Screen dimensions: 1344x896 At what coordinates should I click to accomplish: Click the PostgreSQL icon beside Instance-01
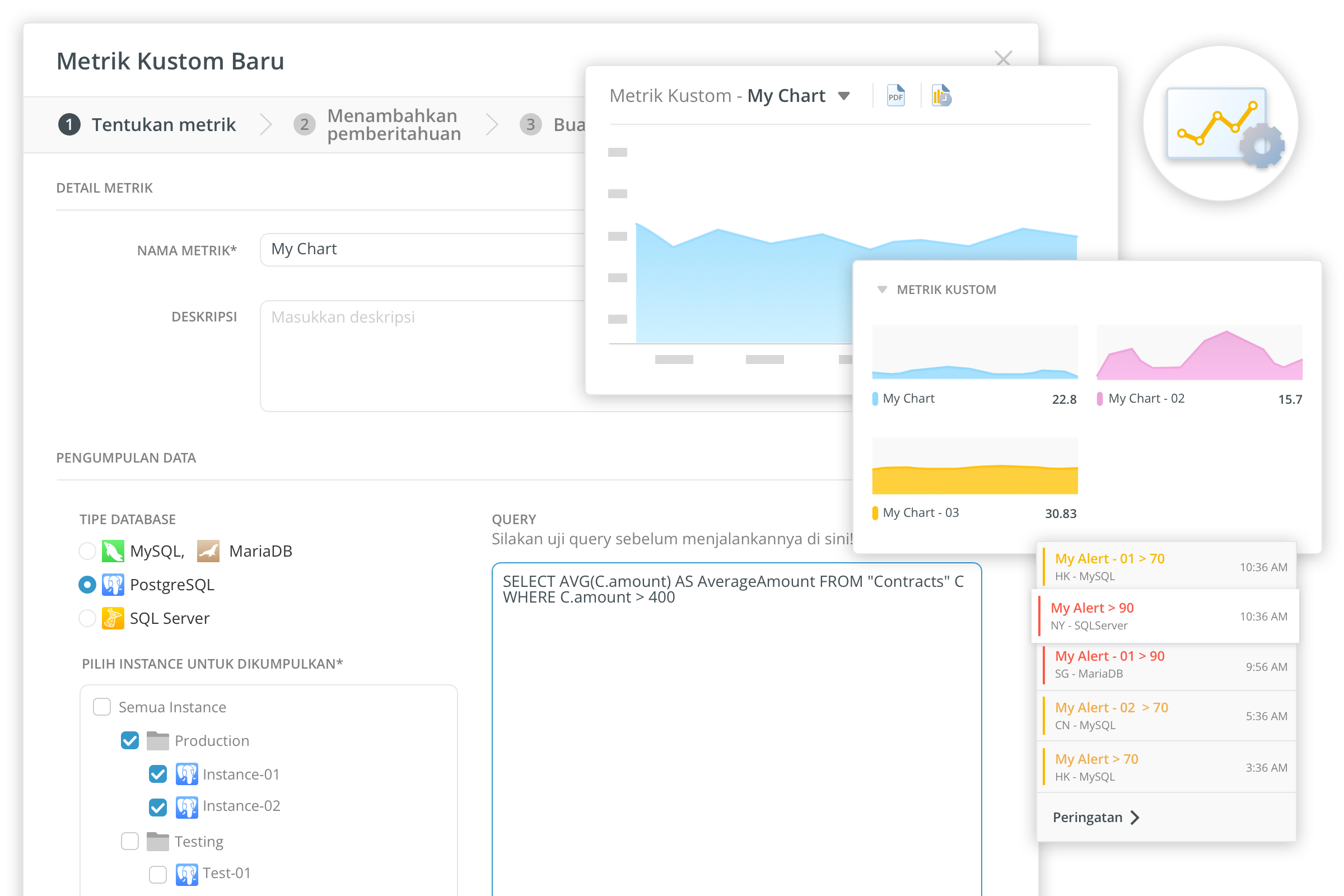pyautogui.click(x=186, y=774)
